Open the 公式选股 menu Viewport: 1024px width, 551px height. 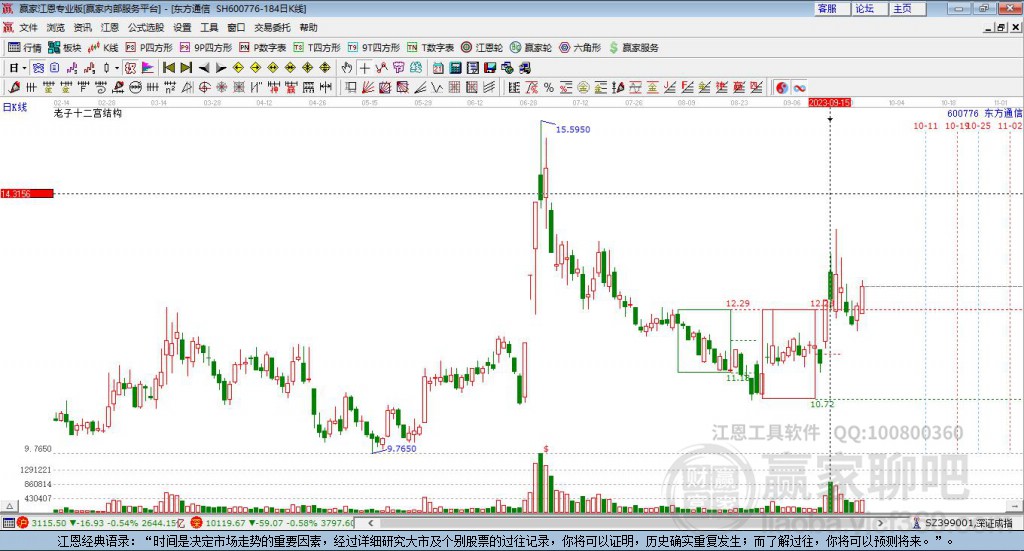pyautogui.click(x=146, y=27)
